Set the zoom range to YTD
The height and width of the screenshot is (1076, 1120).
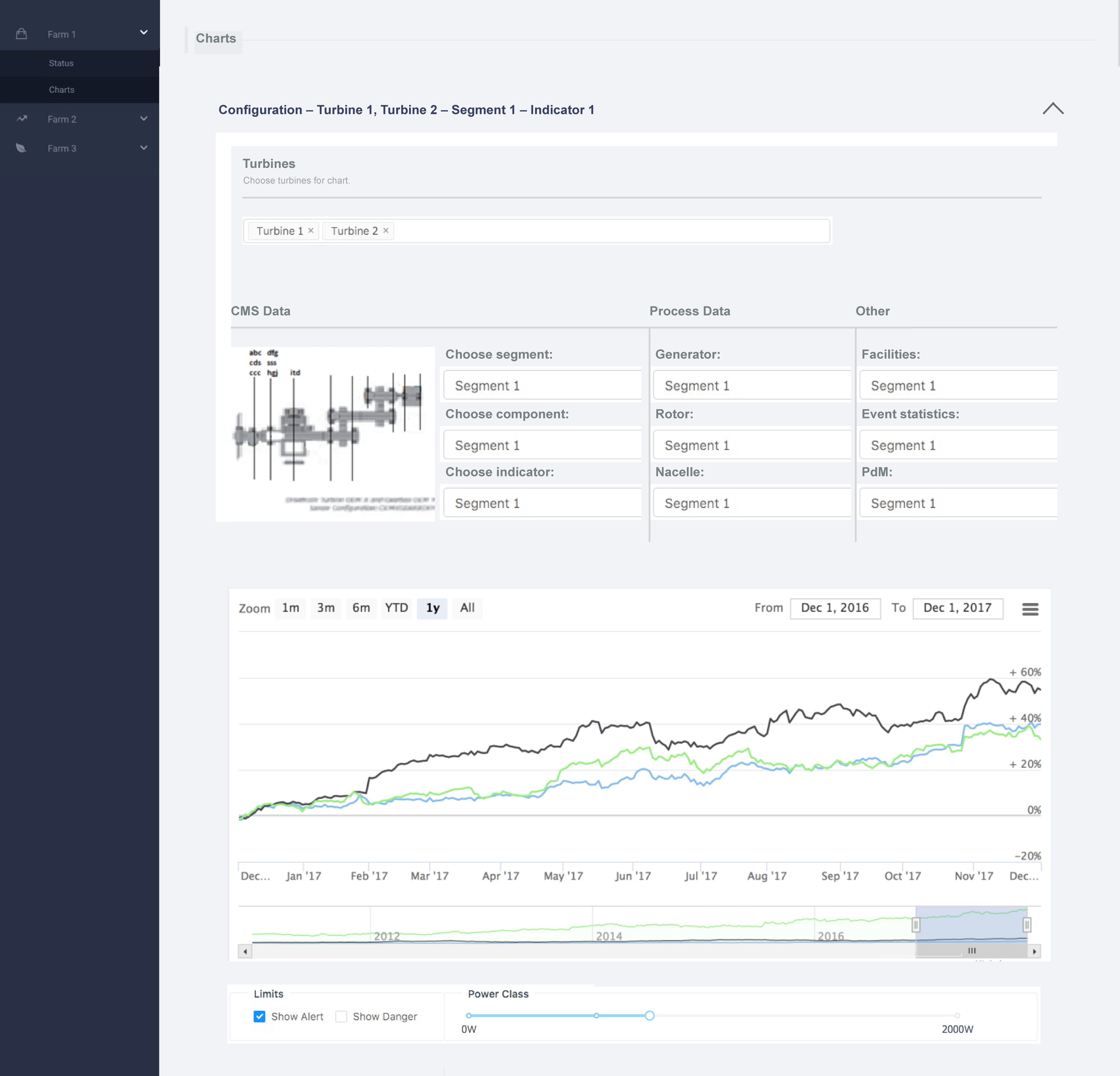tap(396, 608)
